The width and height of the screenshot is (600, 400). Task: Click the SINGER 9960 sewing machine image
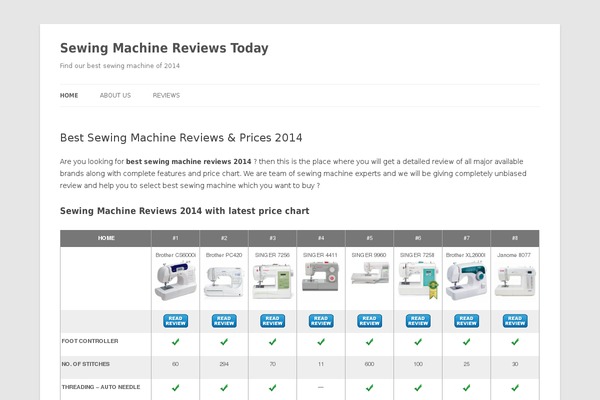click(x=370, y=273)
